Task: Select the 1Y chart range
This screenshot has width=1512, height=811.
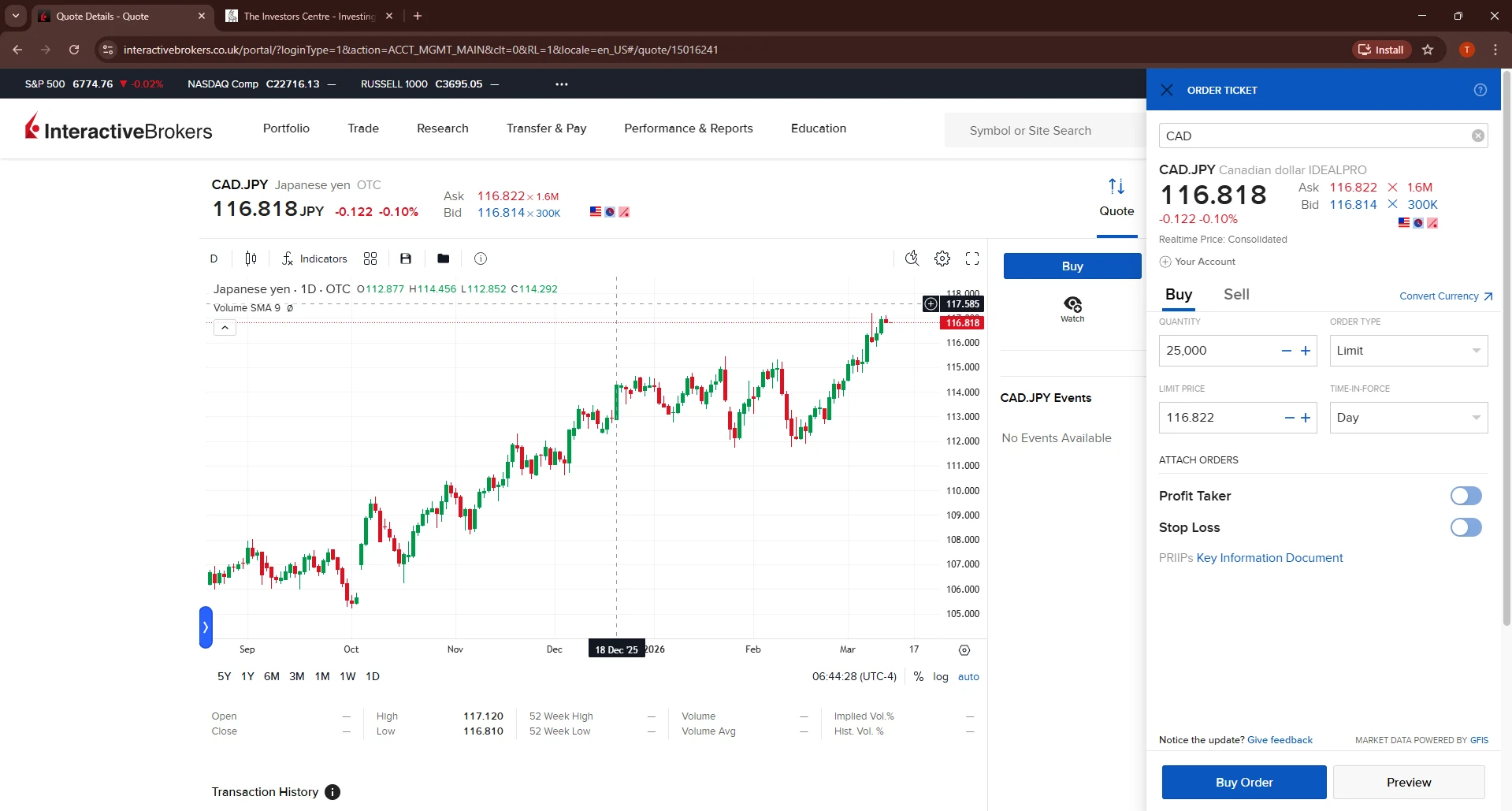Action: pyautogui.click(x=247, y=677)
